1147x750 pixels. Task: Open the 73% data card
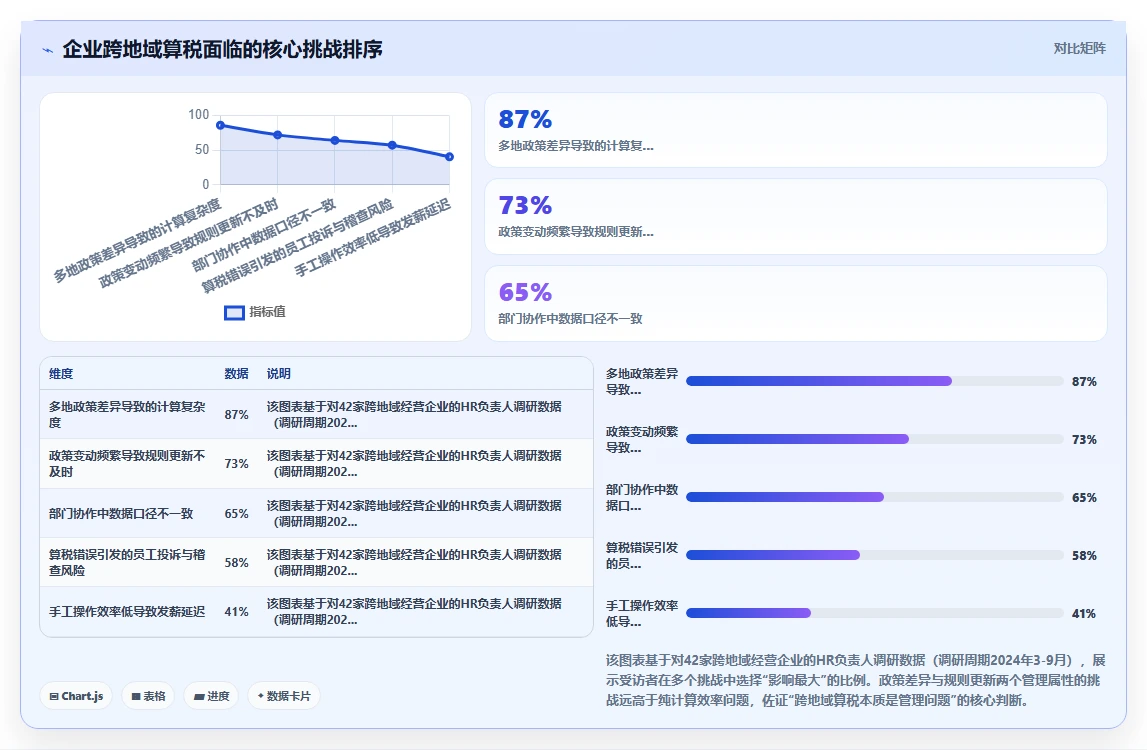(x=795, y=217)
